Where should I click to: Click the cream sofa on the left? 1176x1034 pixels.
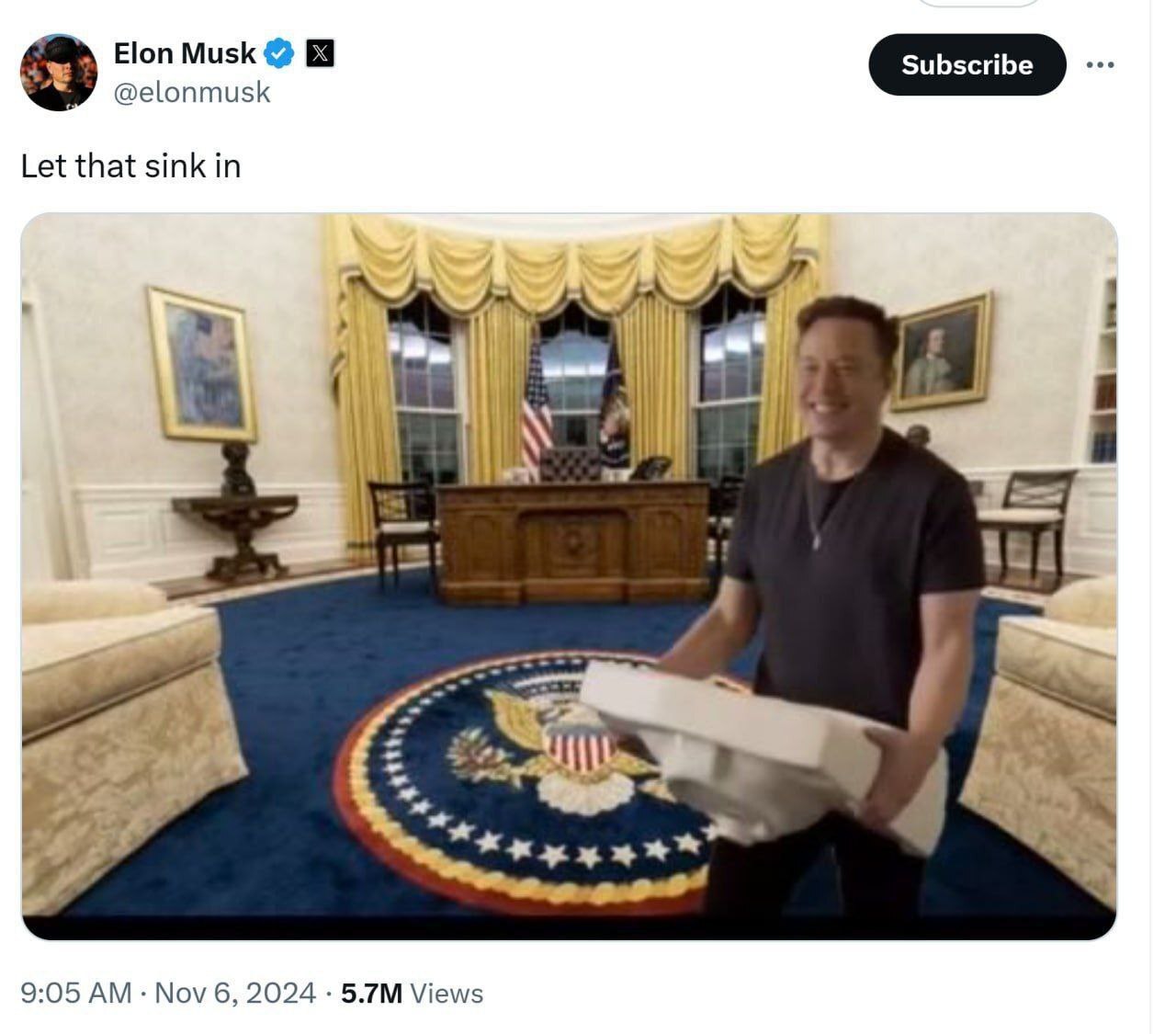tap(119, 735)
